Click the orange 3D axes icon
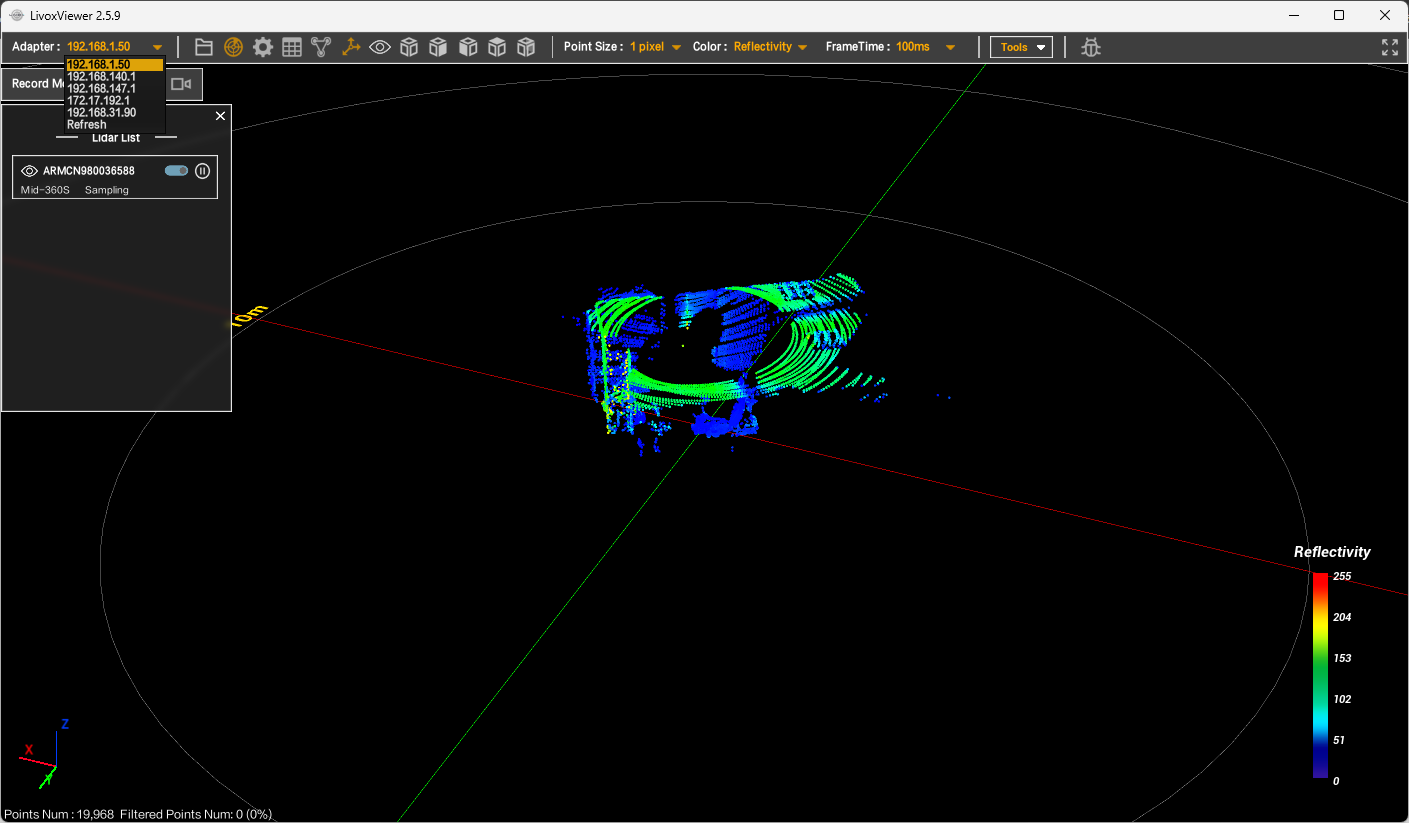The image size is (1409, 823). pos(351,47)
